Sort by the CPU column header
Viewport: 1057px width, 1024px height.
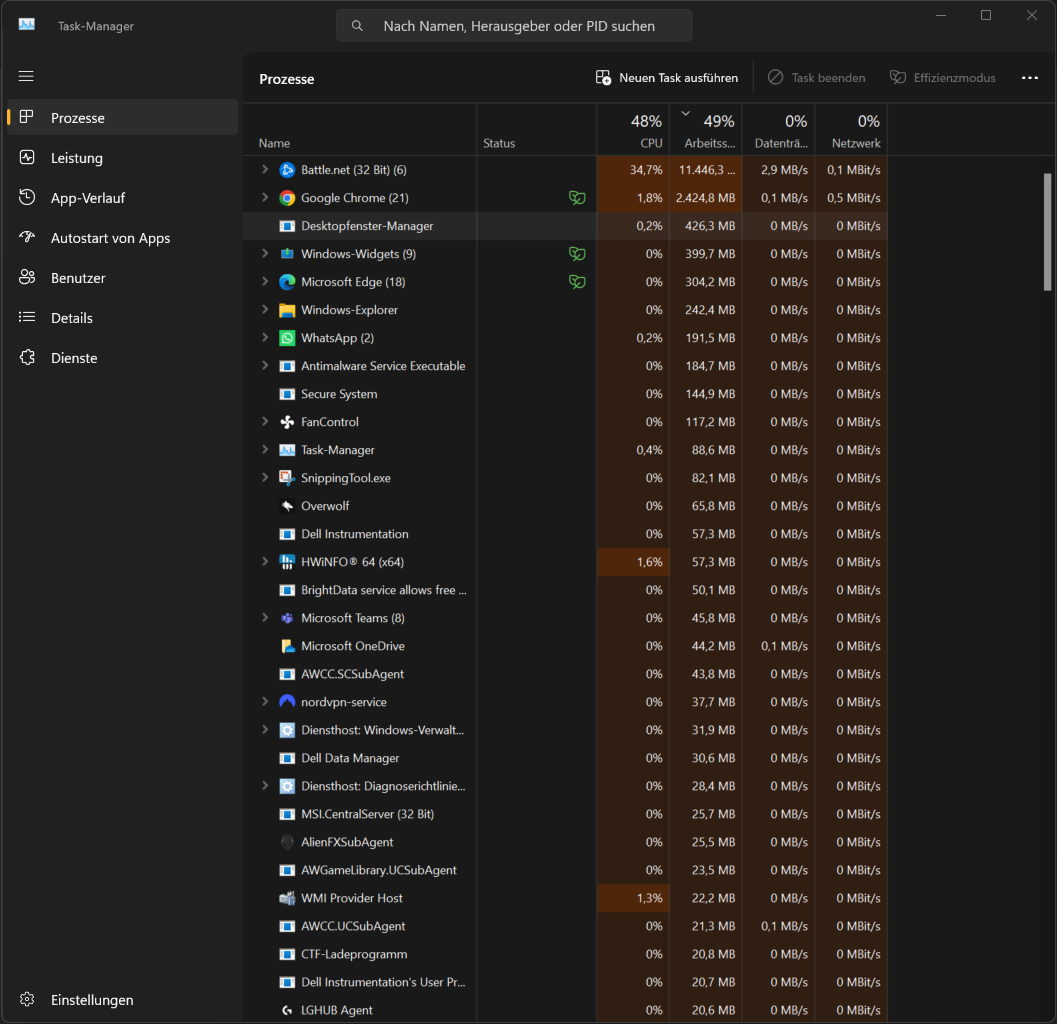633,130
